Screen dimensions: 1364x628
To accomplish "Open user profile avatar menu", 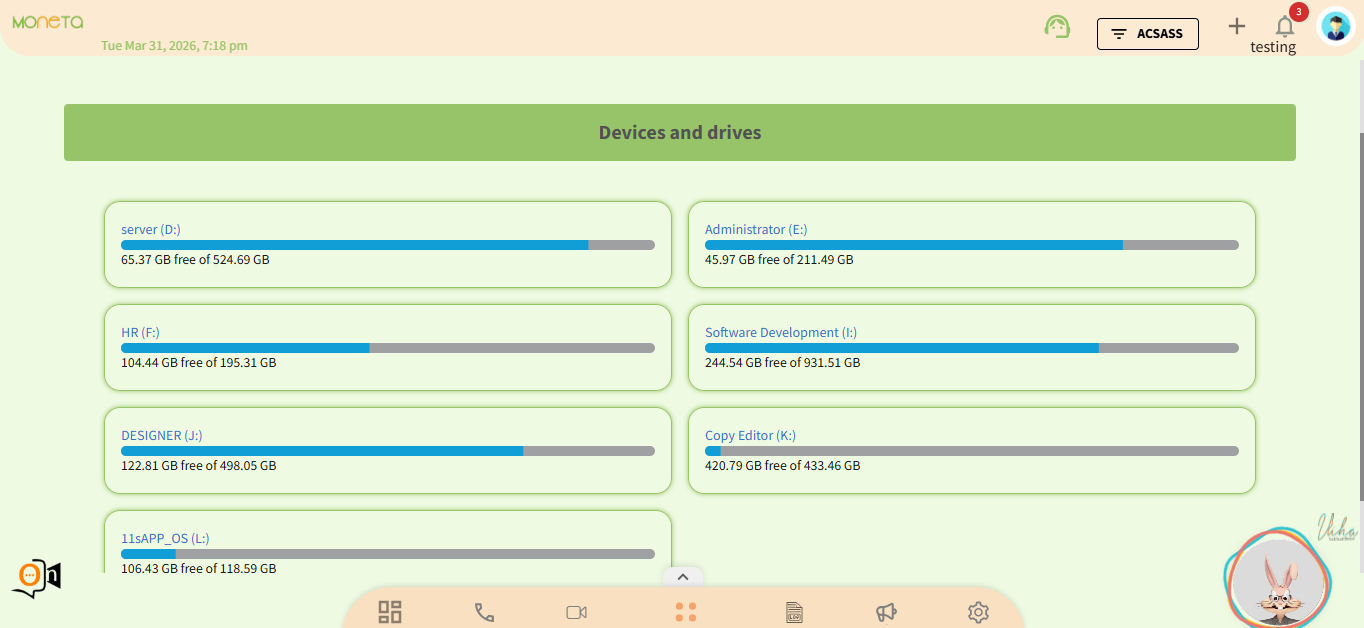I will [x=1336, y=27].
